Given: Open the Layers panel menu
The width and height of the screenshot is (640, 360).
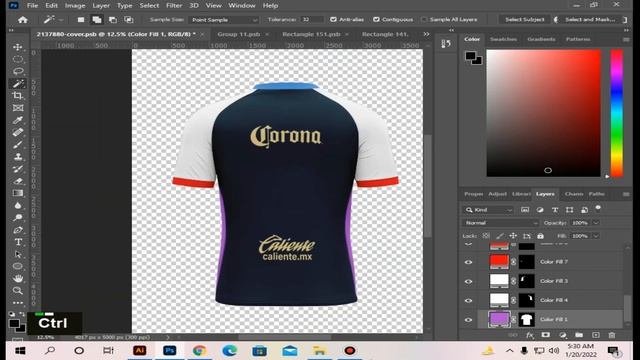Looking at the screenshot, I should click(626, 194).
